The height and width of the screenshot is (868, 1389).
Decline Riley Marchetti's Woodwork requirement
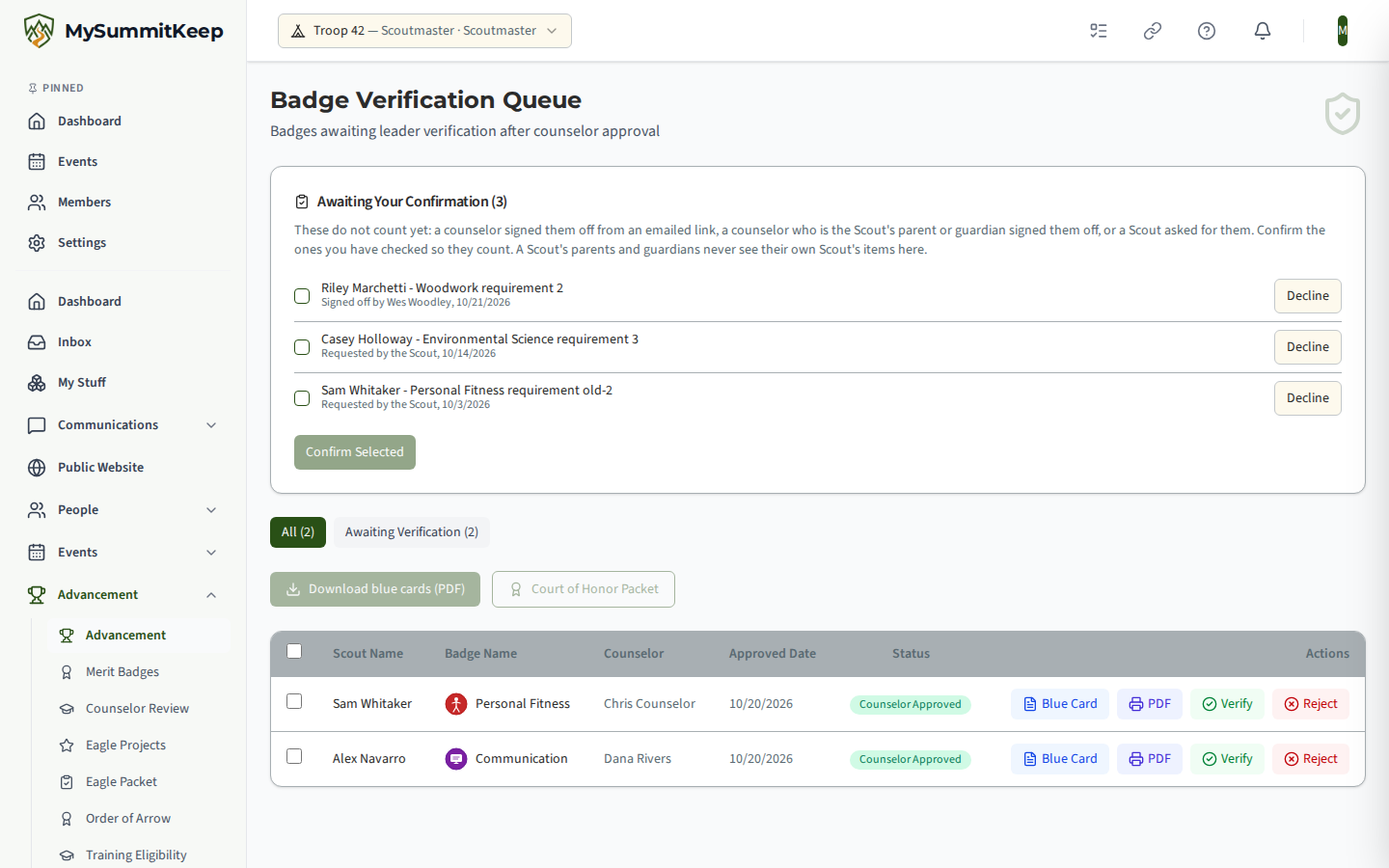click(1308, 296)
